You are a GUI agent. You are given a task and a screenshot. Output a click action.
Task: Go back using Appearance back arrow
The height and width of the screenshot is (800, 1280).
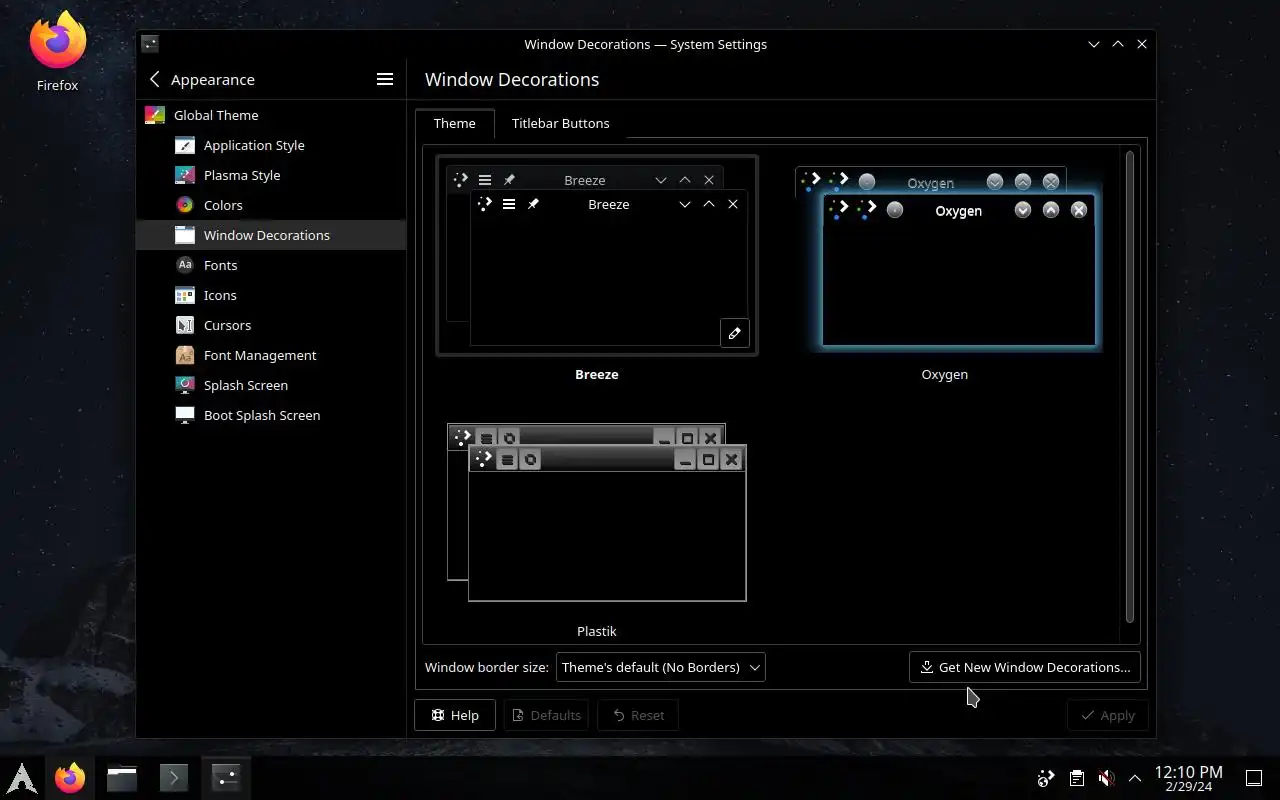(155, 79)
